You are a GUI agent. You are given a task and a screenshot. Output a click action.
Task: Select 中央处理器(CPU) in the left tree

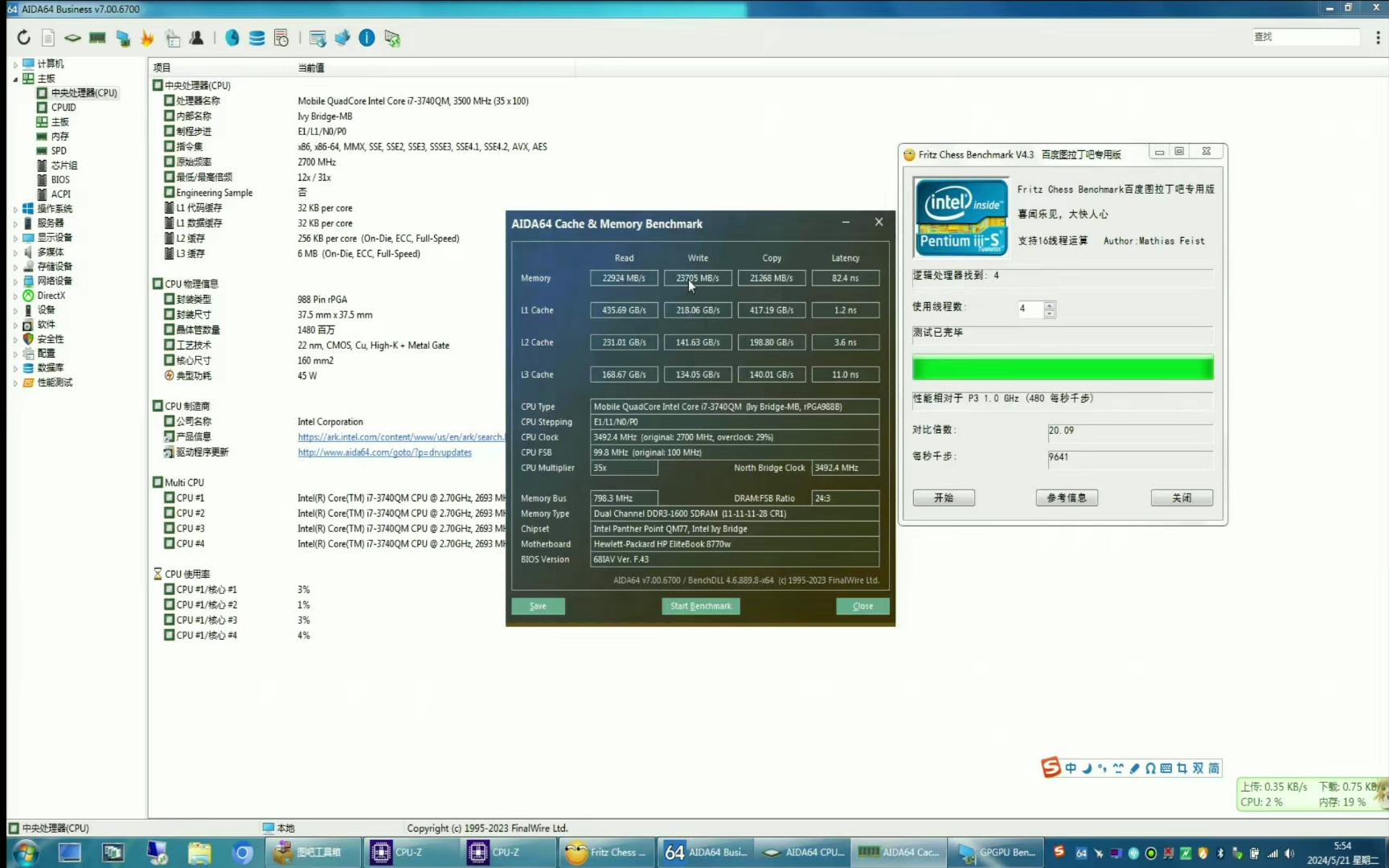coord(84,92)
